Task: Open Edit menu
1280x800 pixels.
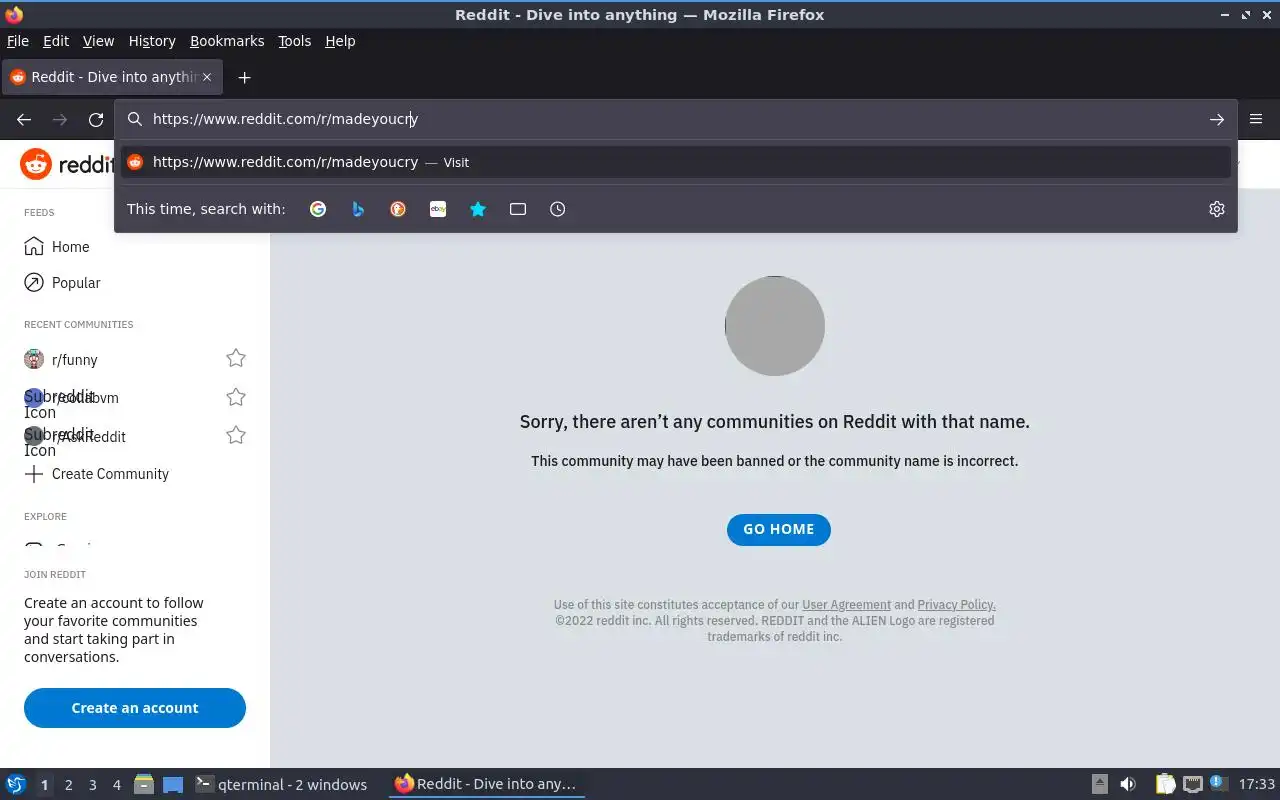Action: [x=56, y=41]
